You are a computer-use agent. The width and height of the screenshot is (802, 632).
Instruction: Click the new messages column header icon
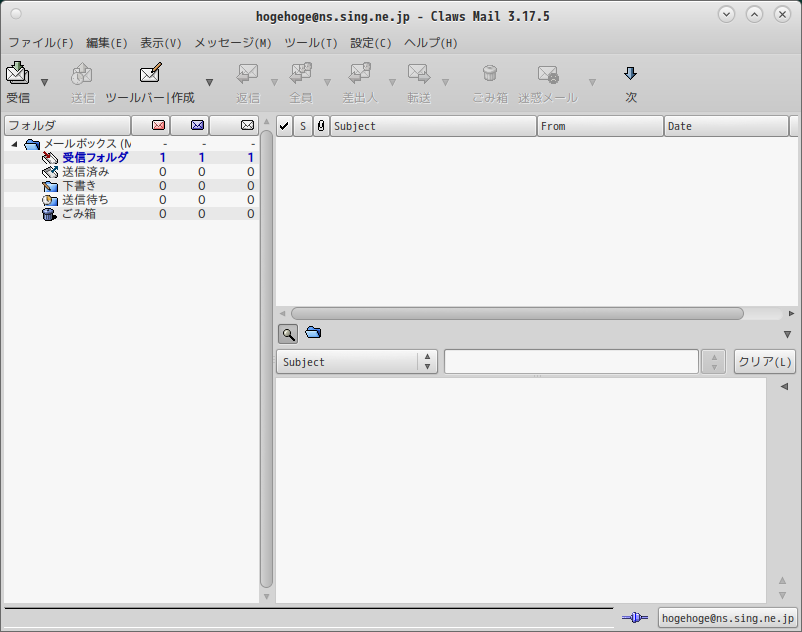[x=158, y=125]
